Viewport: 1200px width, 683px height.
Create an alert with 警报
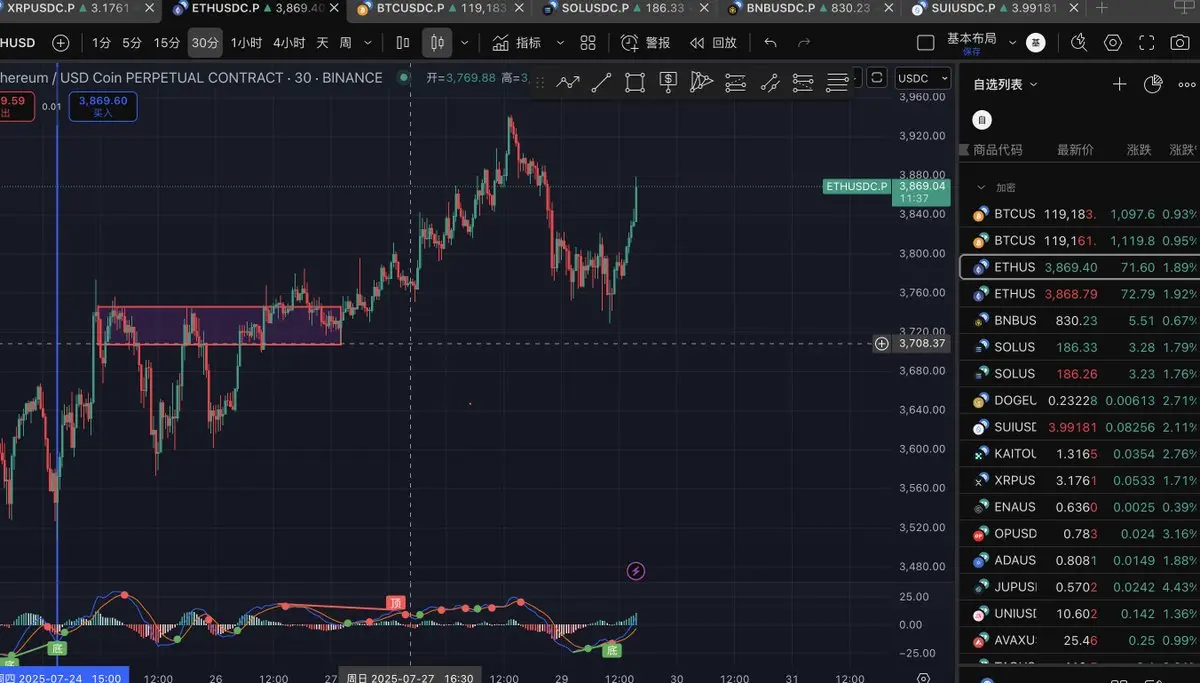coord(646,43)
